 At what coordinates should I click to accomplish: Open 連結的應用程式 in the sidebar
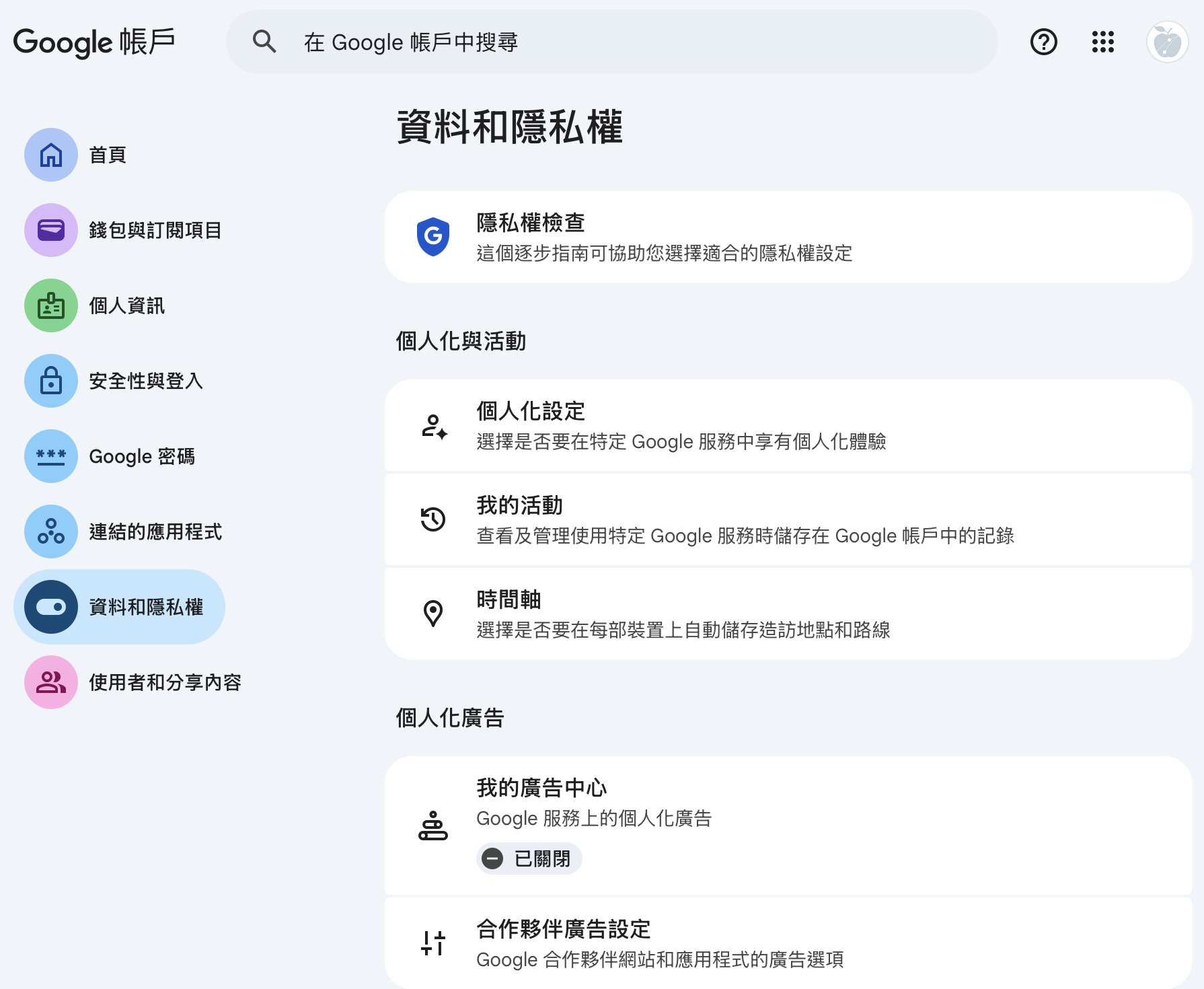coord(155,532)
